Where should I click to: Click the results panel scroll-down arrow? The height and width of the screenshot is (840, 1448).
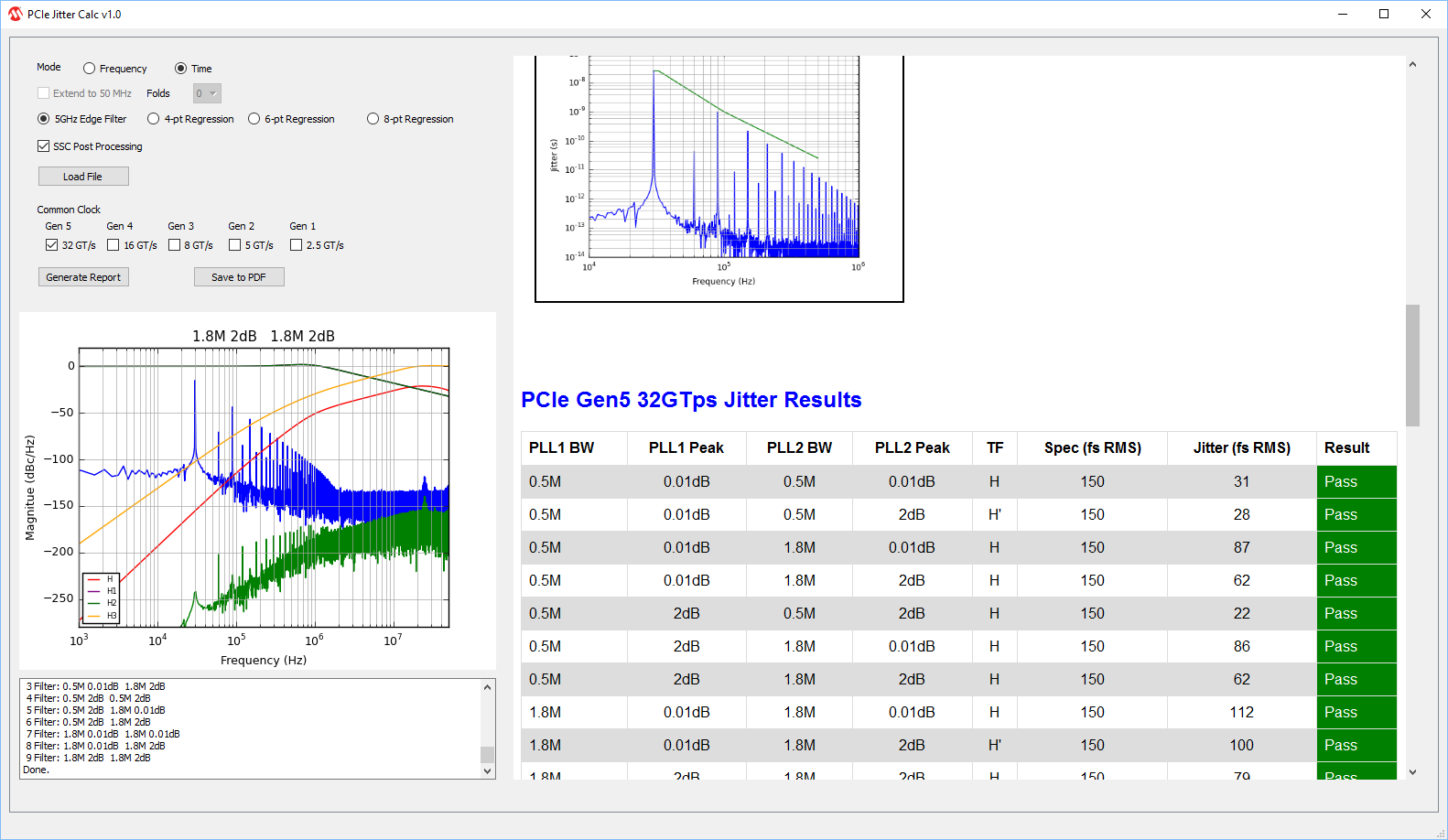tap(1412, 772)
